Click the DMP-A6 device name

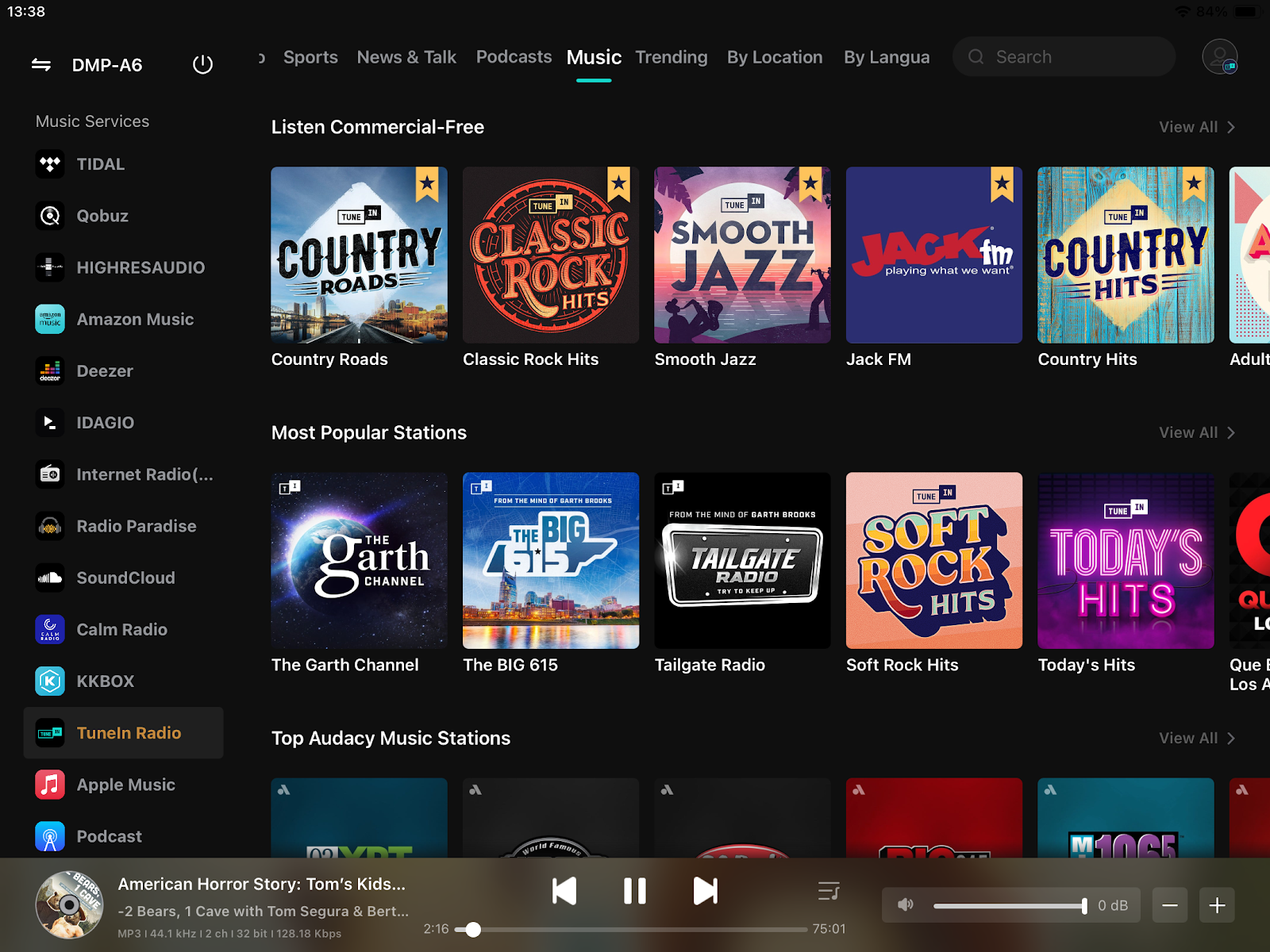coord(107,65)
